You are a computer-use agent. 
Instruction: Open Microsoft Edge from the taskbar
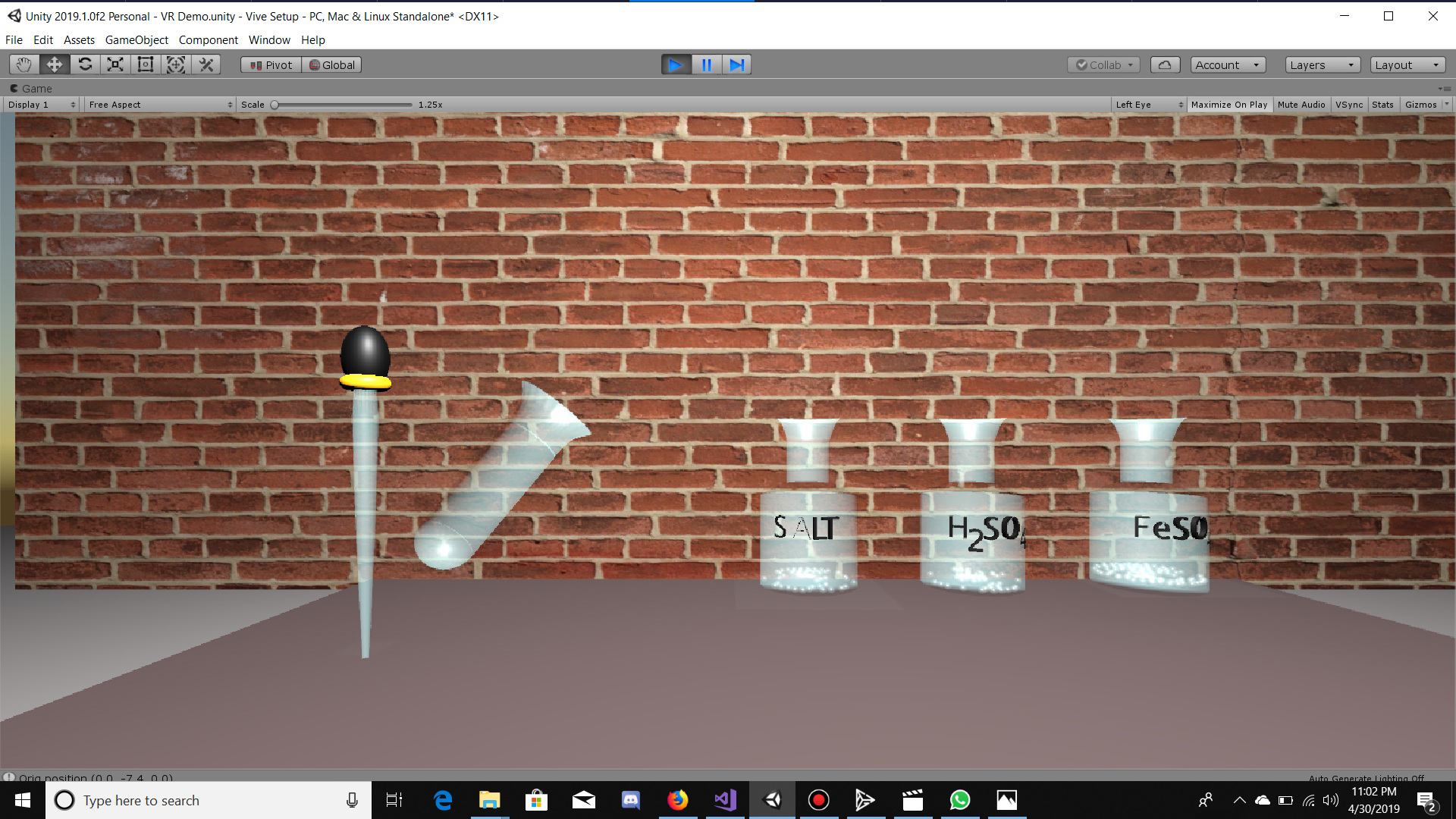click(443, 800)
